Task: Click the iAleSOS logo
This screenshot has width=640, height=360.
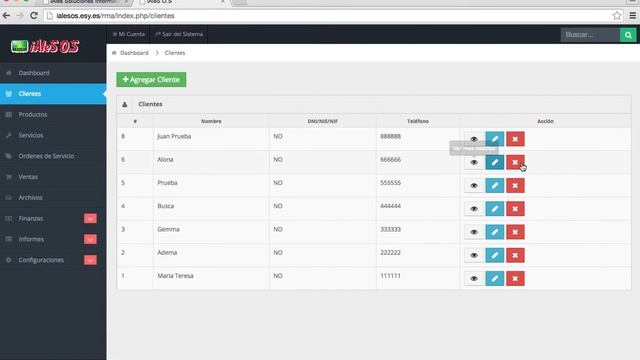Action: [45, 47]
